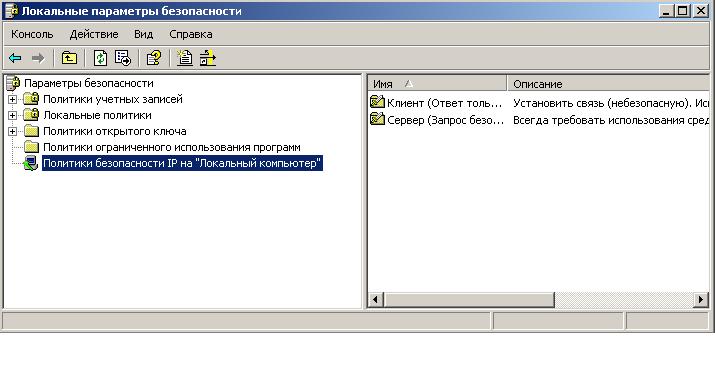The height and width of the screenshot is (384, 715).
Task: Click the Клиент policy row icon
Action: coord(377,102)
